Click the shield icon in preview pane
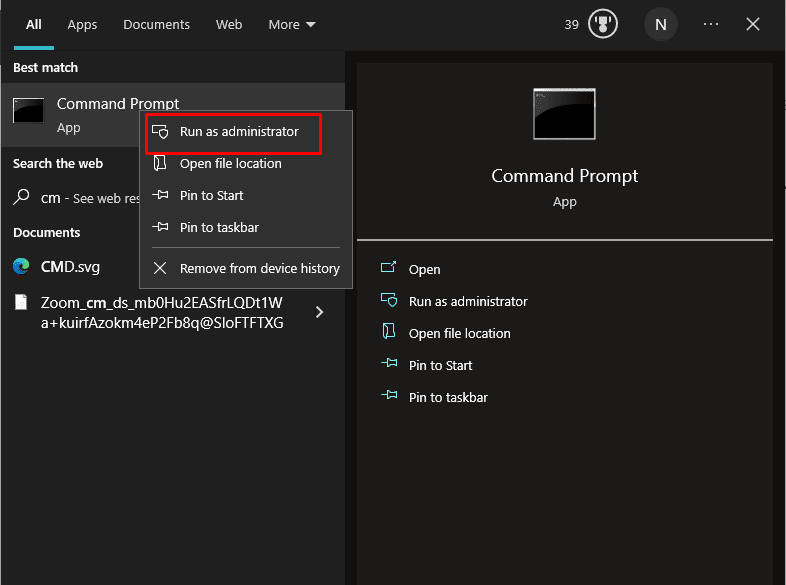The image size is (786, 585). (x=389, y=300)
